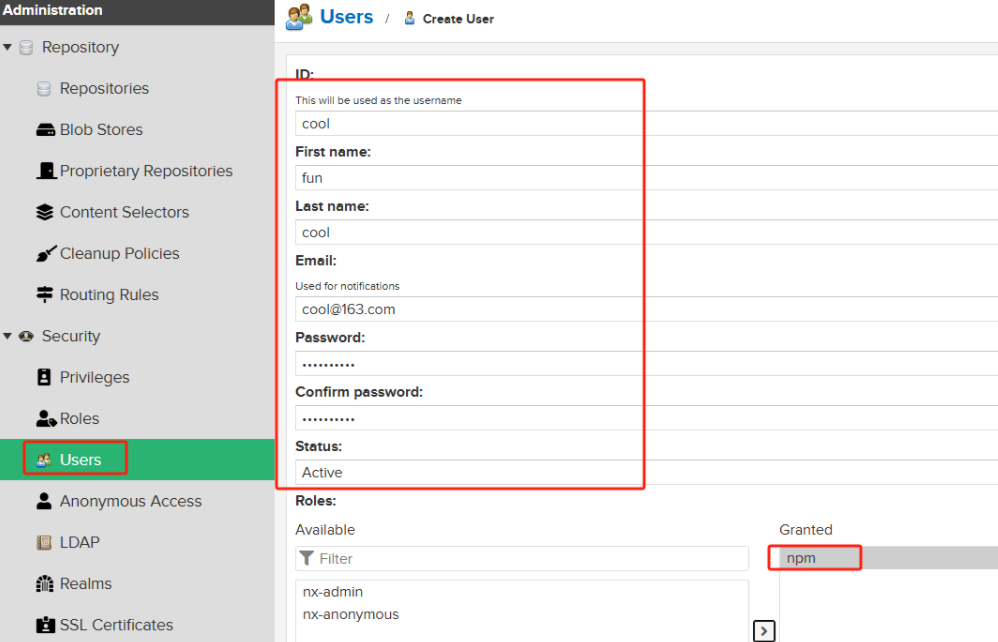Collapse the Security tree section
The height and width of the screenshot is (642, 998).
click(8, 336)
